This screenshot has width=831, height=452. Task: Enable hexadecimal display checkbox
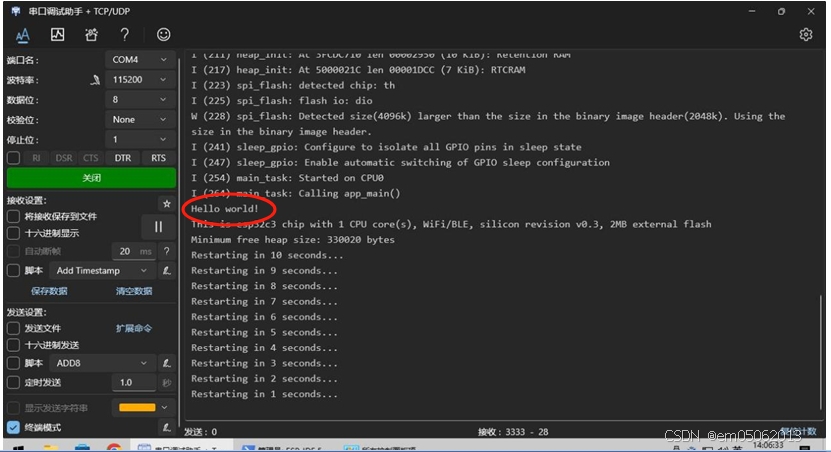14,233
